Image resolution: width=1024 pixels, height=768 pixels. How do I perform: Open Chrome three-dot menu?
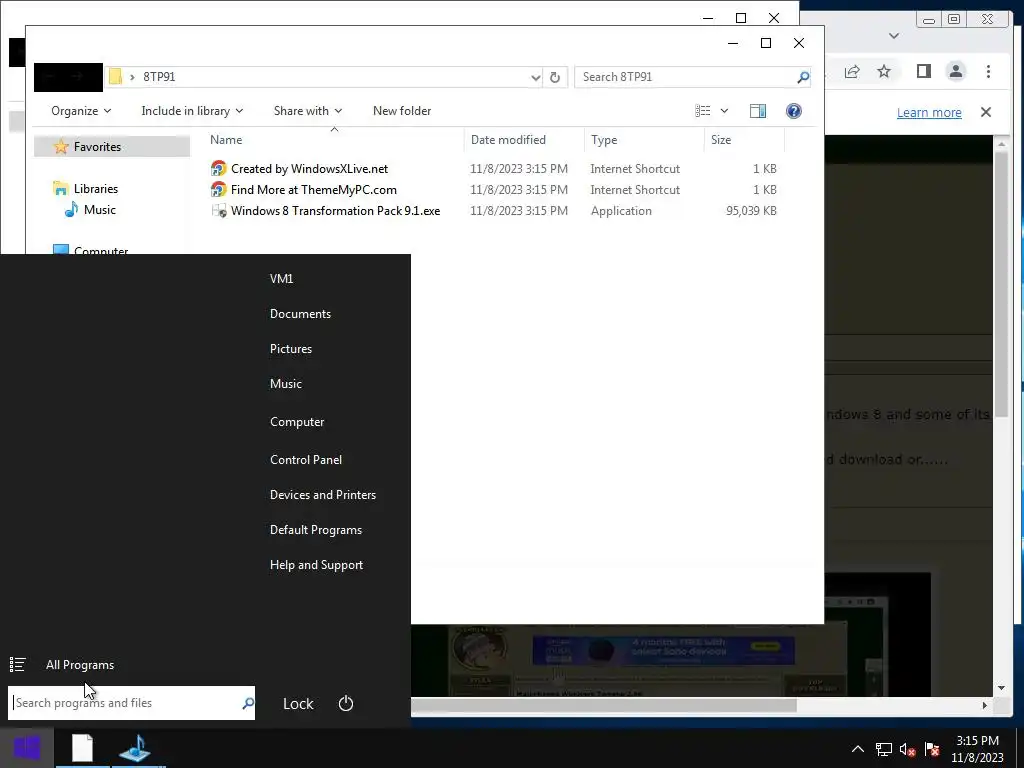988,71
